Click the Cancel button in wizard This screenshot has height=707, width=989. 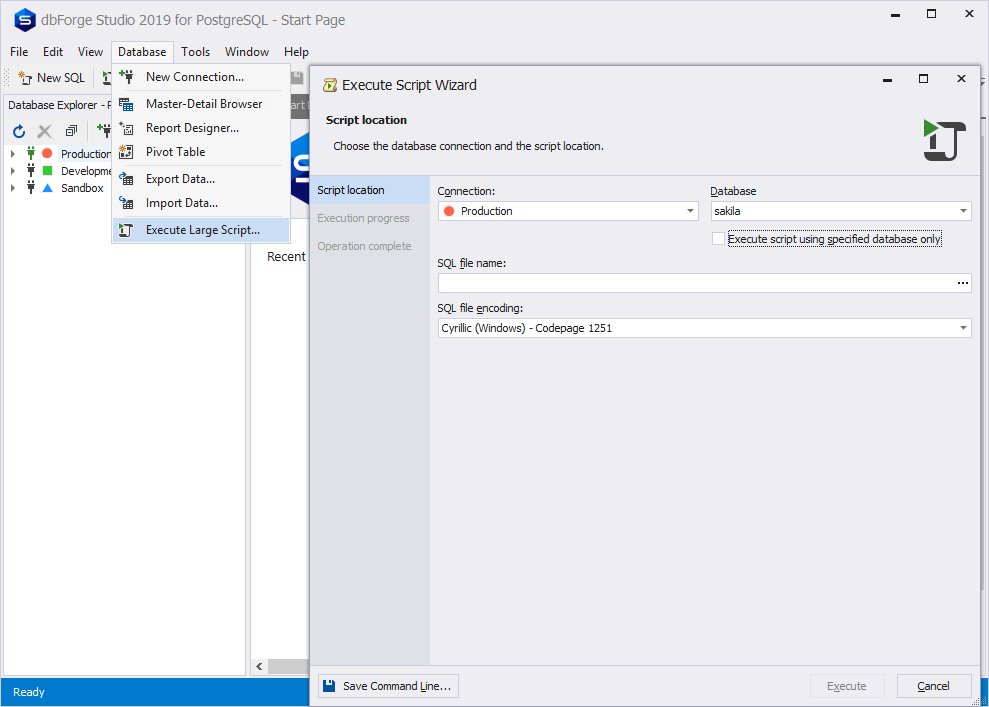tap(933, 686)
